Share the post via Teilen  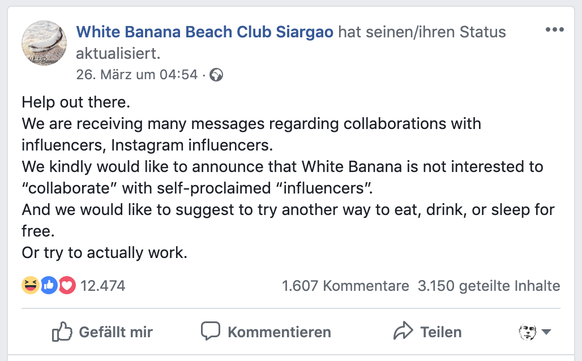(x=441, y=332)
